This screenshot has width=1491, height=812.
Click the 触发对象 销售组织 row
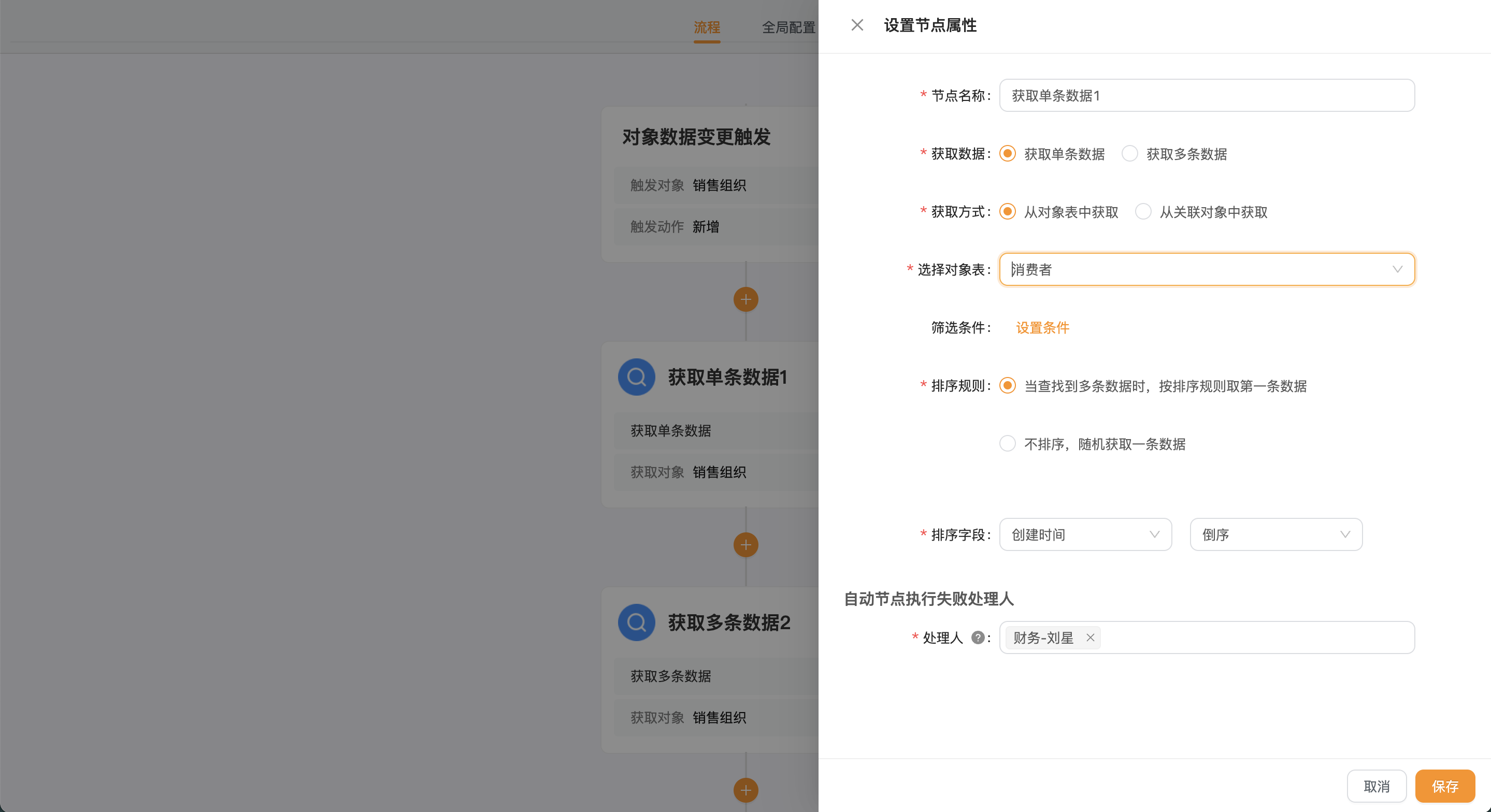click(x=716, y=185)
